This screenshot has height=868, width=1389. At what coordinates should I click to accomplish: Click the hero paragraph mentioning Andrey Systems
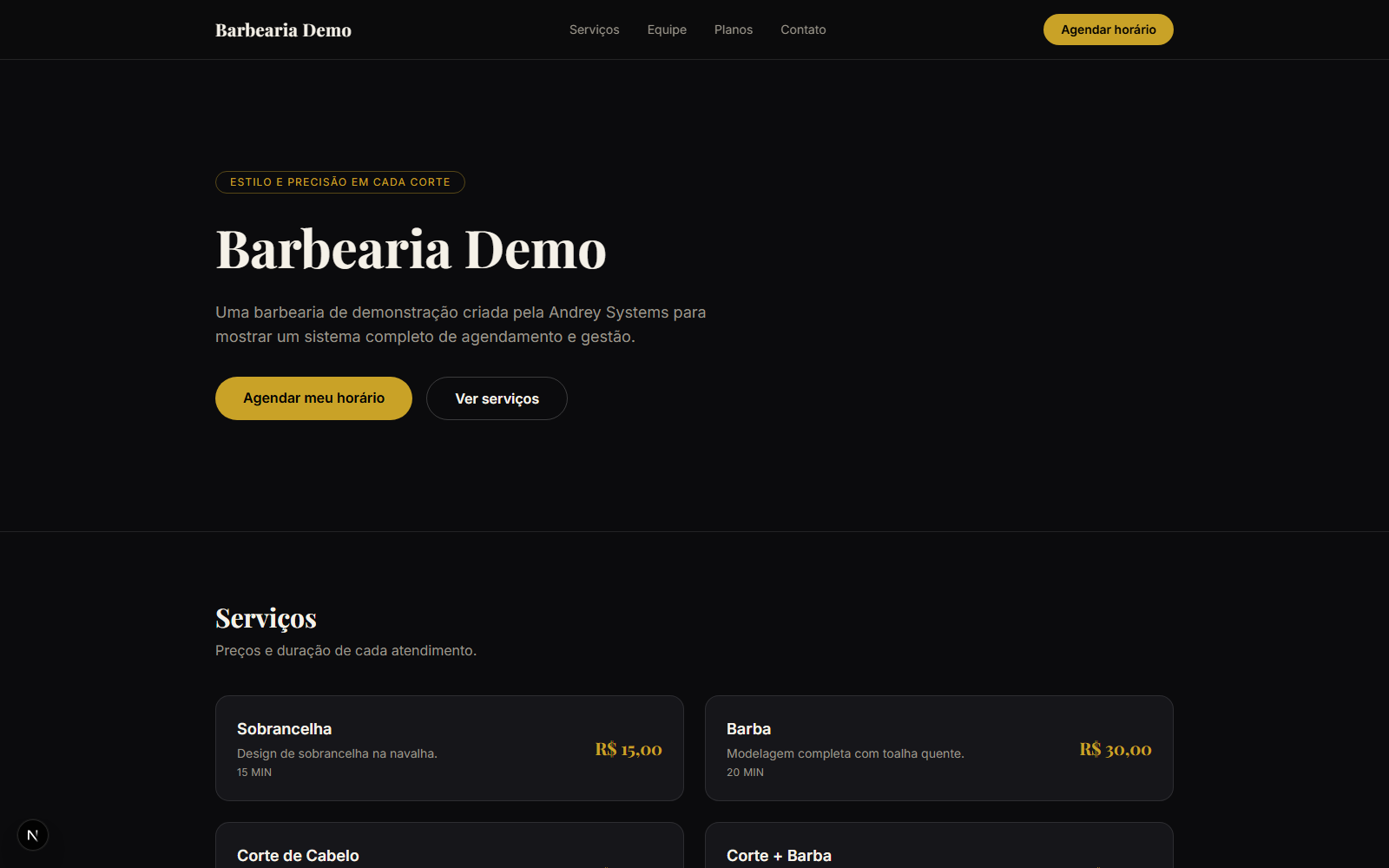pos(461,325)
